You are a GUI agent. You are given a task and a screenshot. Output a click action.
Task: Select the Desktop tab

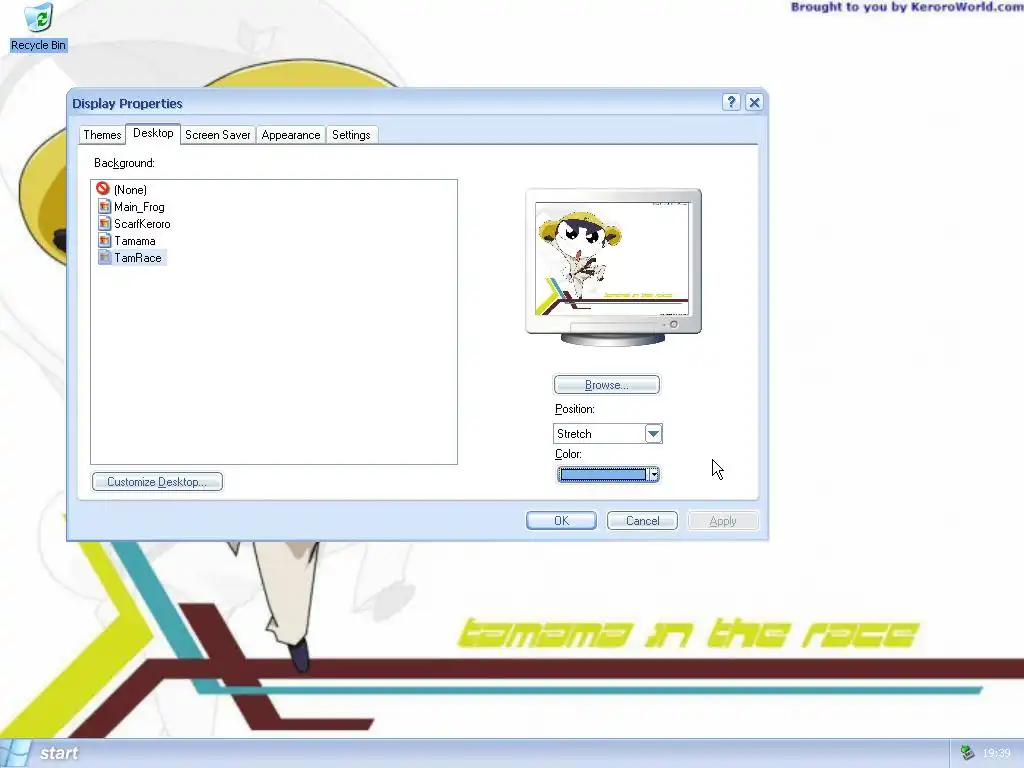[x=153, y=133]
